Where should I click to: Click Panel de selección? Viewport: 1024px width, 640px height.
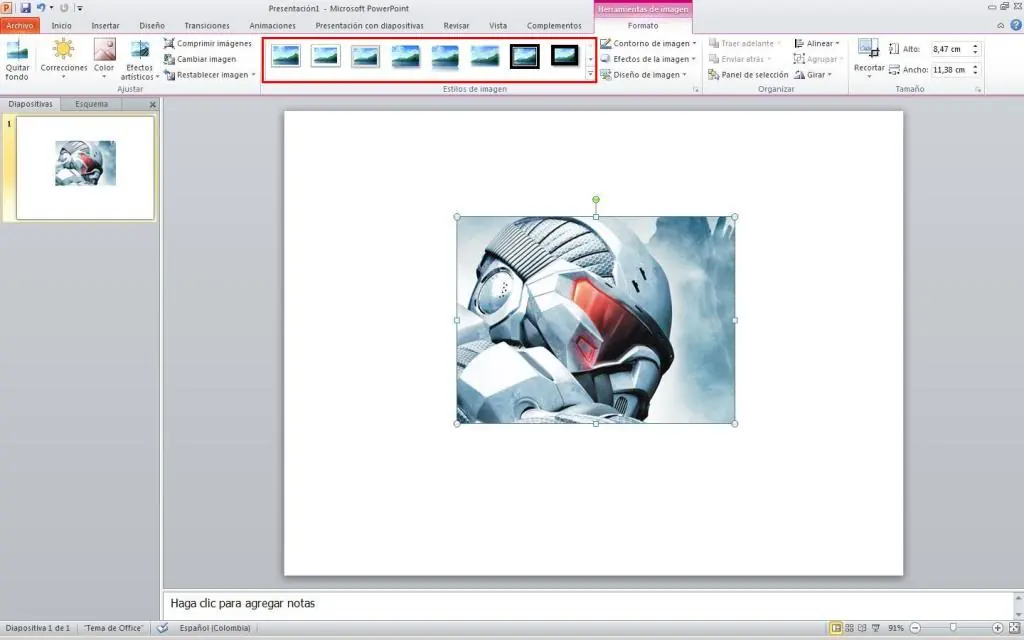pyautogui.click(x=748, y=74)
